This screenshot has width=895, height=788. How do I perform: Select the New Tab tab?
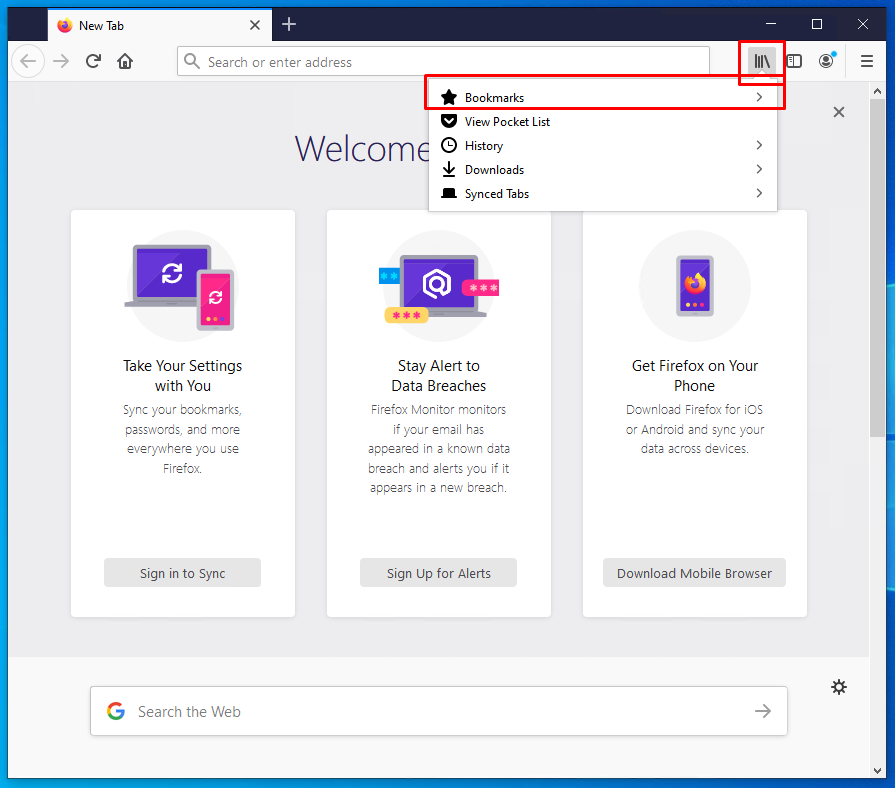coord(160,25)
